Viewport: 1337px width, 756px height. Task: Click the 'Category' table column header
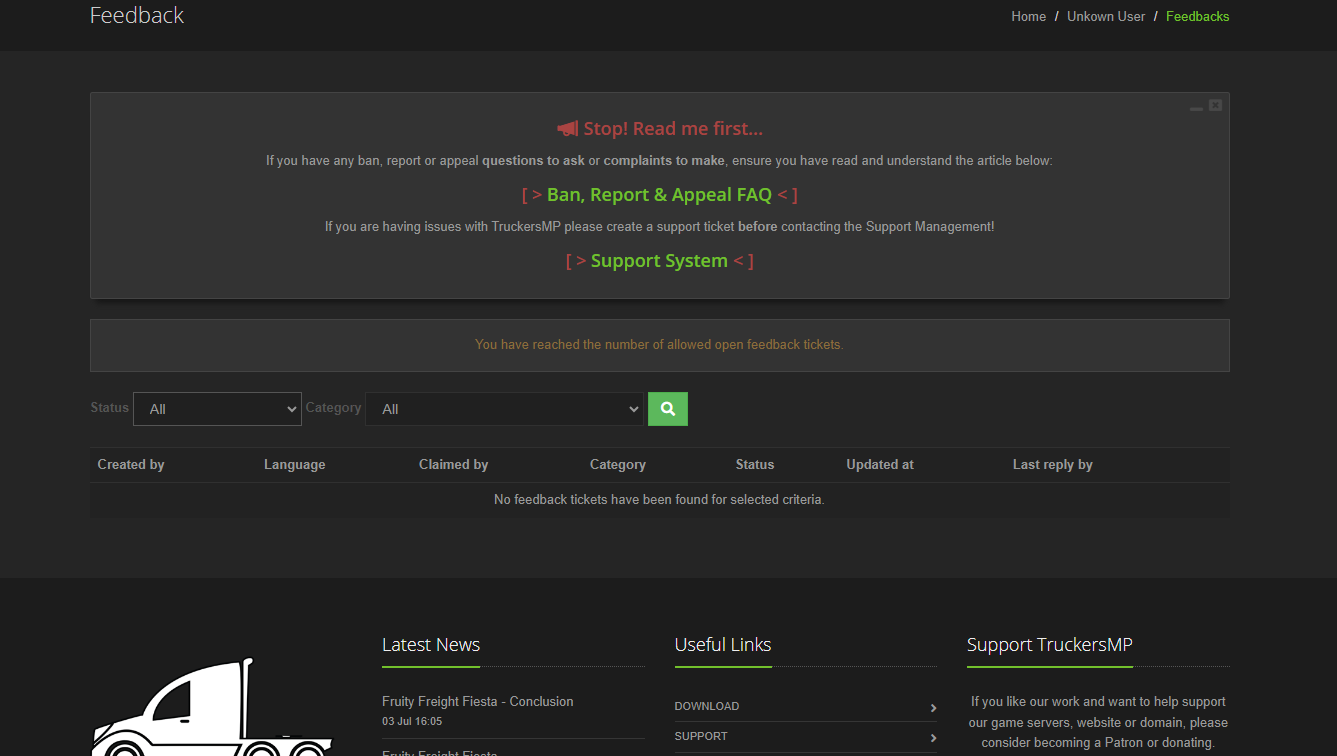(x=618, y=465)
